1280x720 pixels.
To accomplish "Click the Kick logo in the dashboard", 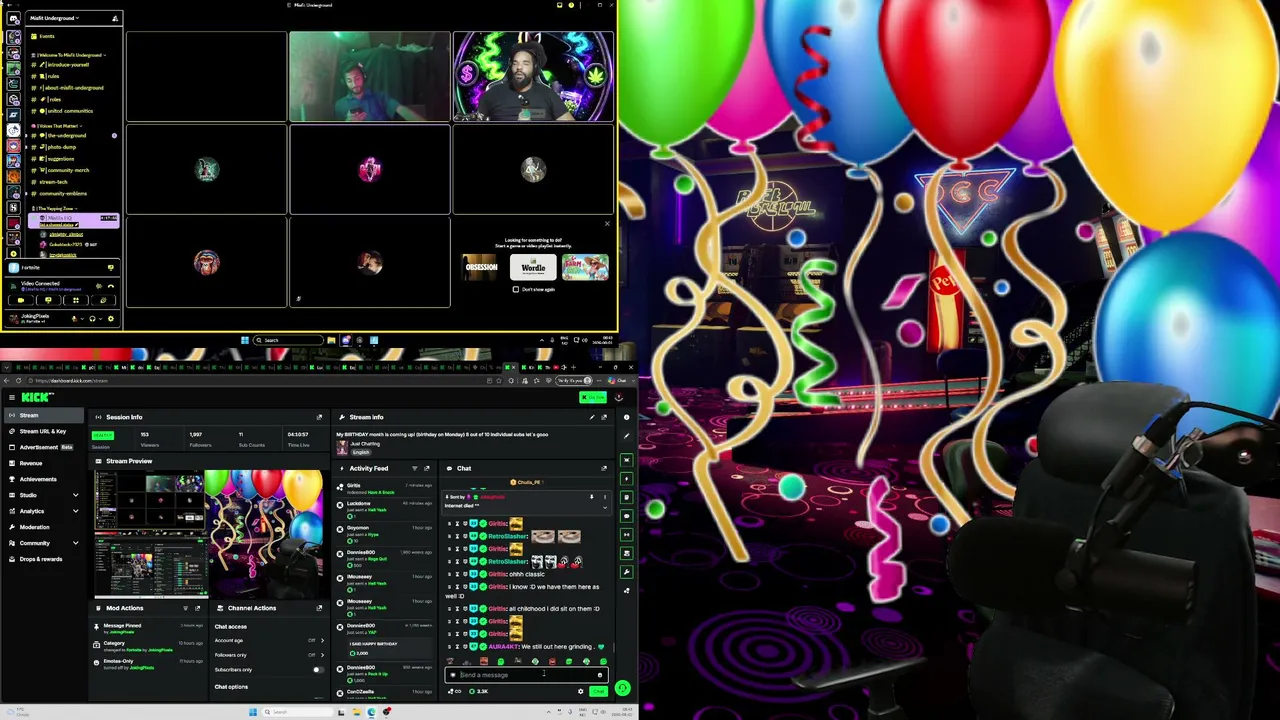I will pyautogui.click(x=37, y=397).
